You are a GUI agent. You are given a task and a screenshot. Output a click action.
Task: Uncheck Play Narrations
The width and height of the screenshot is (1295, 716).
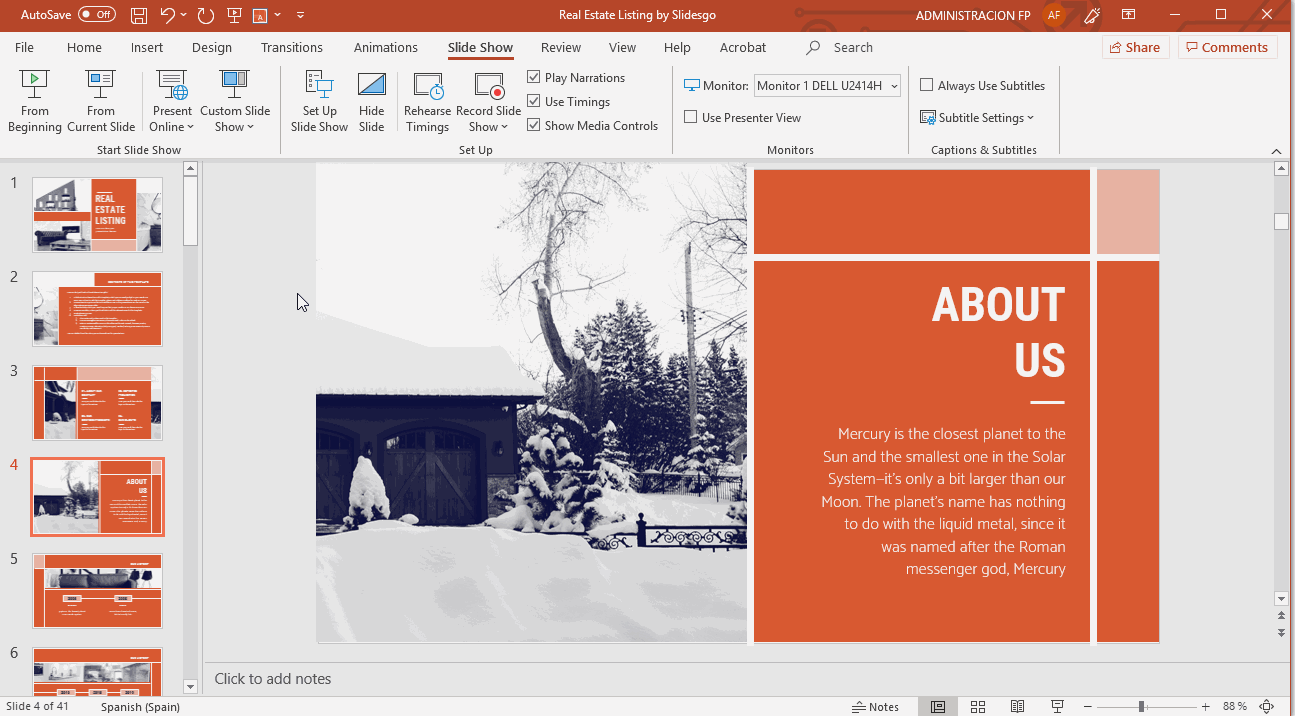point(534,77)
